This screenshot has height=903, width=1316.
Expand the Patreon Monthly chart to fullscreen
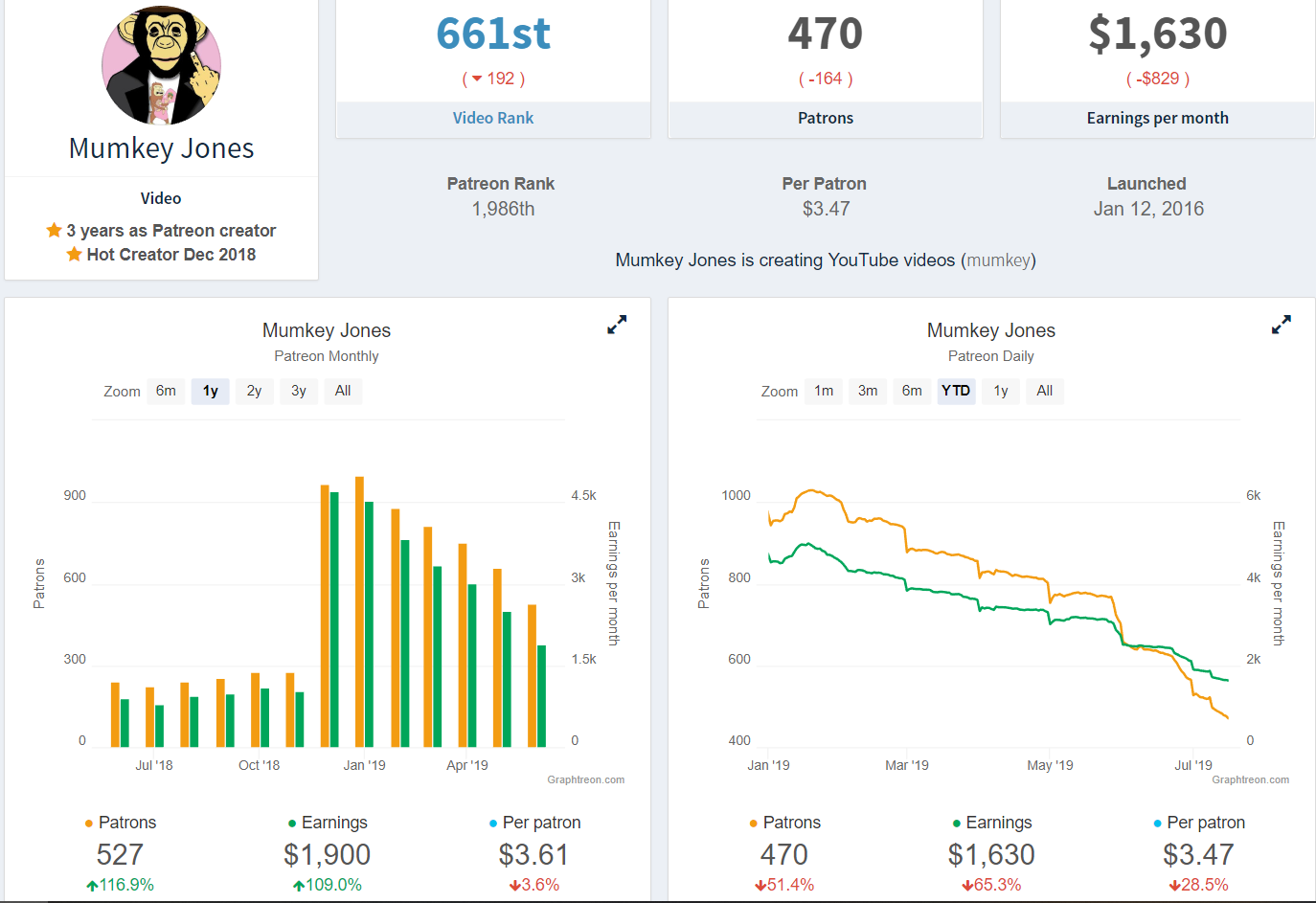tap(617, 325)
